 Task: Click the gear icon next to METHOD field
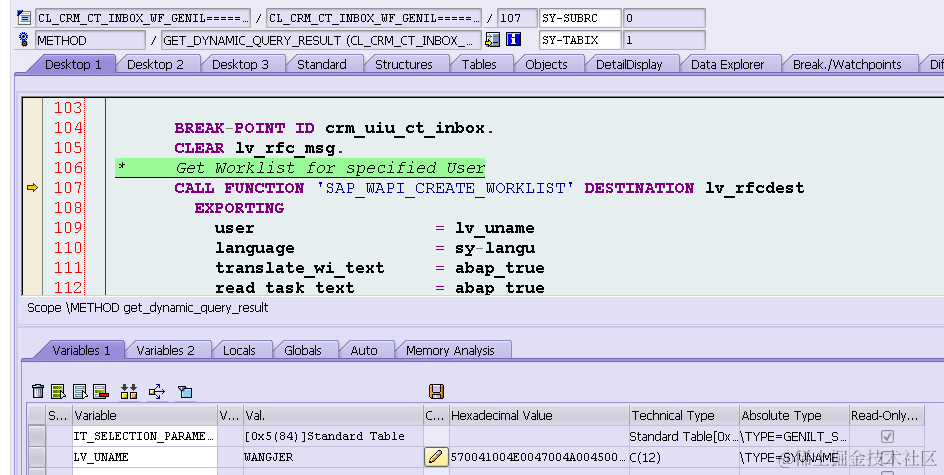tap(24, 40)
